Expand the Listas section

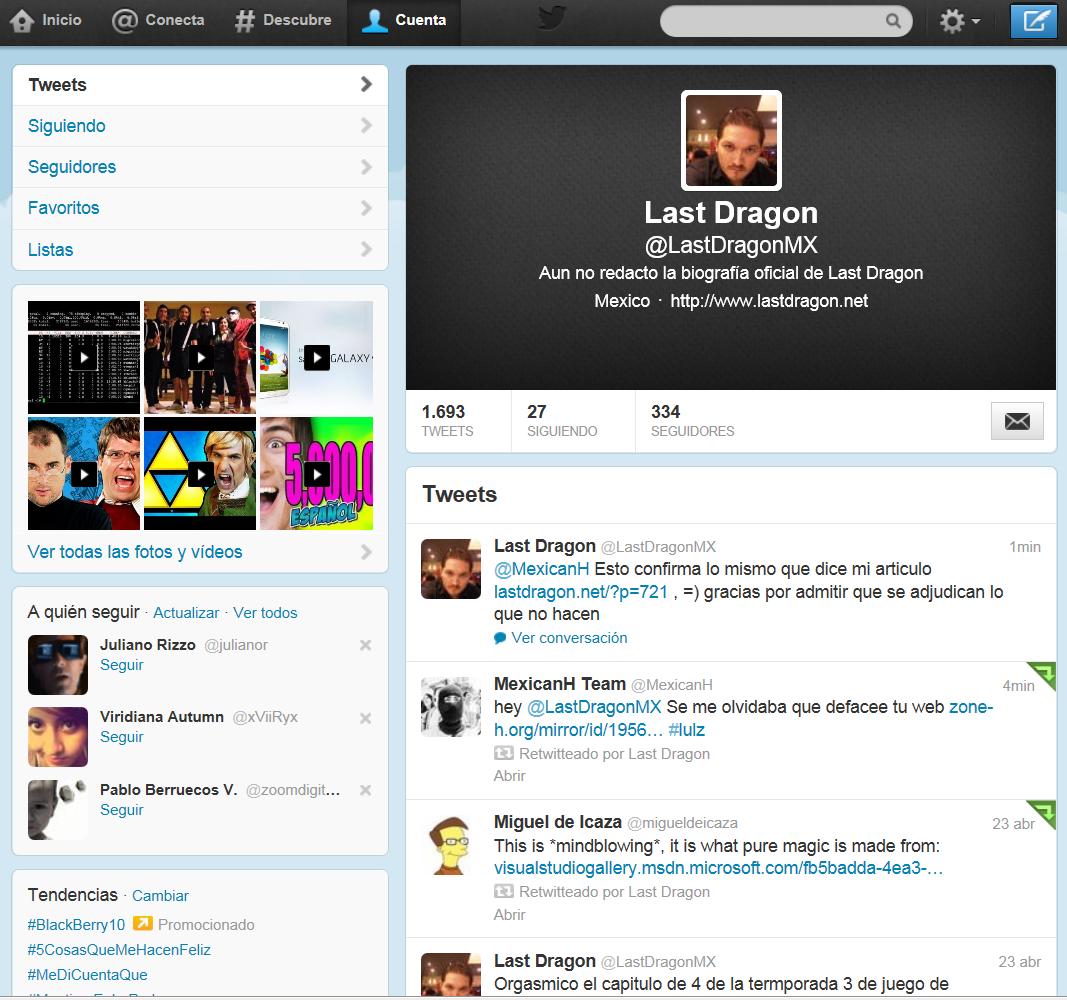coord(200,250)
